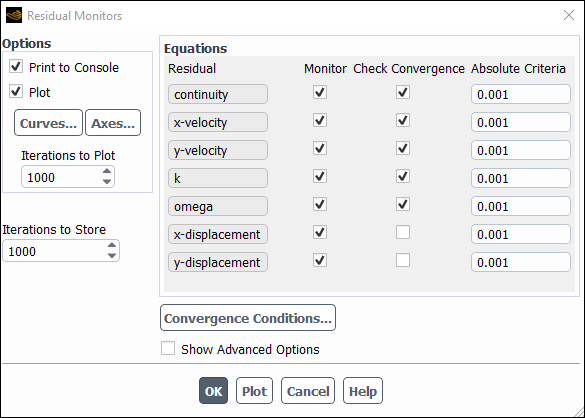Decrease Iterations to Plot with down arrow
Viewport: 585px width, 418px height.
(x=107, y=182)
